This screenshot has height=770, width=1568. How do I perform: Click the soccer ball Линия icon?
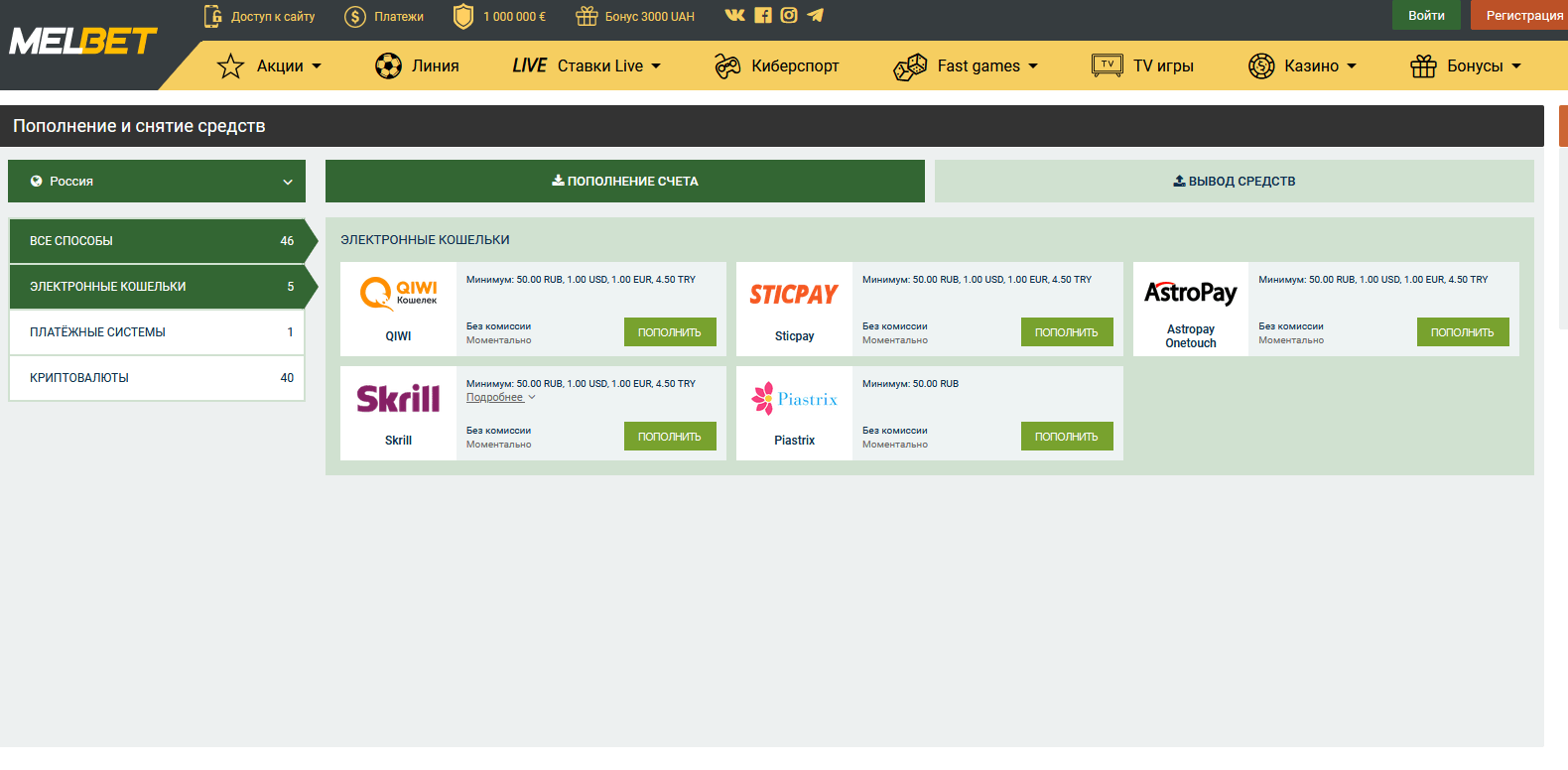(x=388, y=65)
